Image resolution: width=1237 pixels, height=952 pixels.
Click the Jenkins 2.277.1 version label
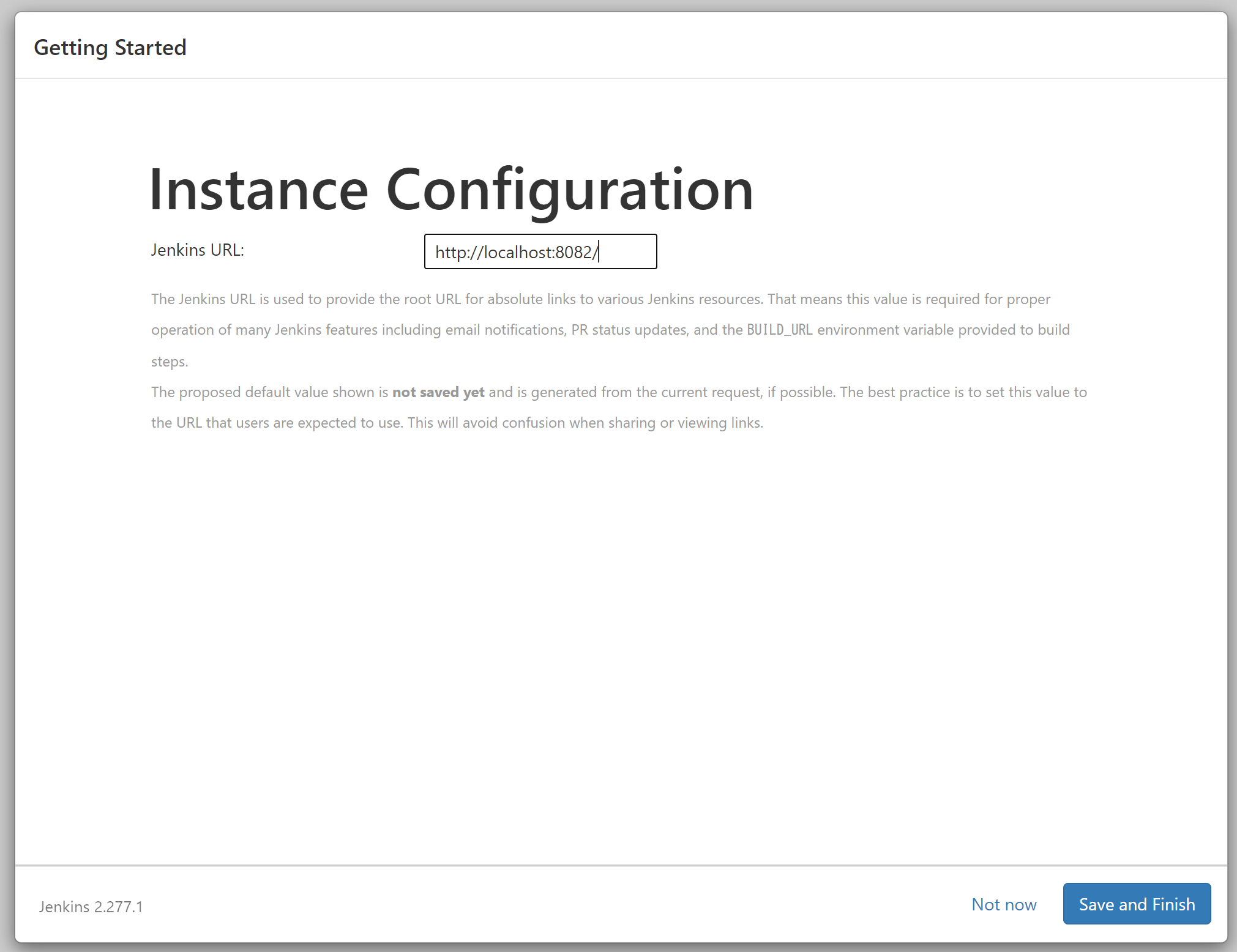(x=91, y=907)
